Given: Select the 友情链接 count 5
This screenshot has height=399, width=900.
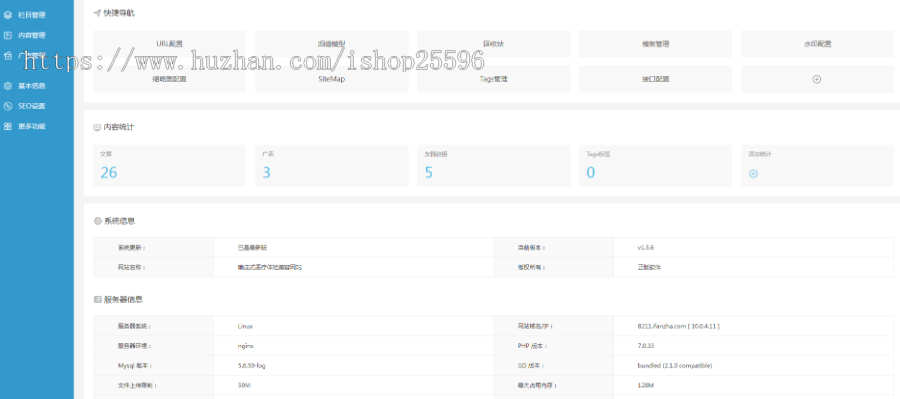Looking at the screenshot, I should (x=429, y=172).
